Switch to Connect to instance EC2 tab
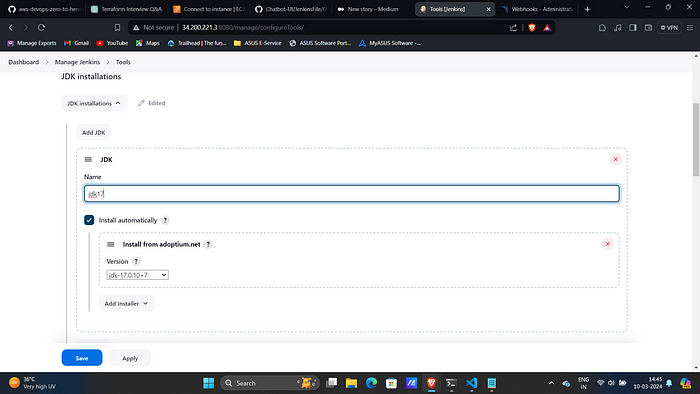700x394 pixels. pos(208,9)
